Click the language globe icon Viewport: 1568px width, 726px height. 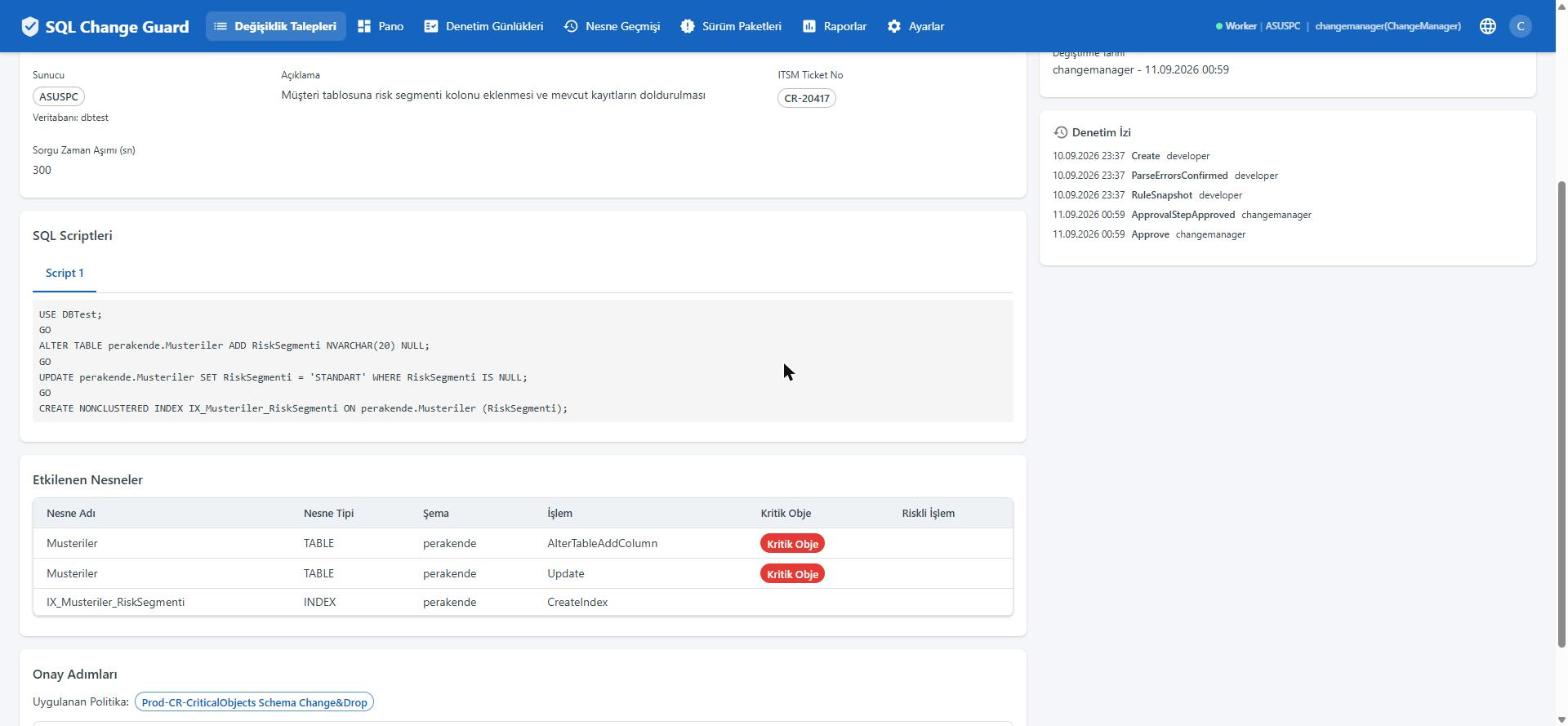[1488, 26]
